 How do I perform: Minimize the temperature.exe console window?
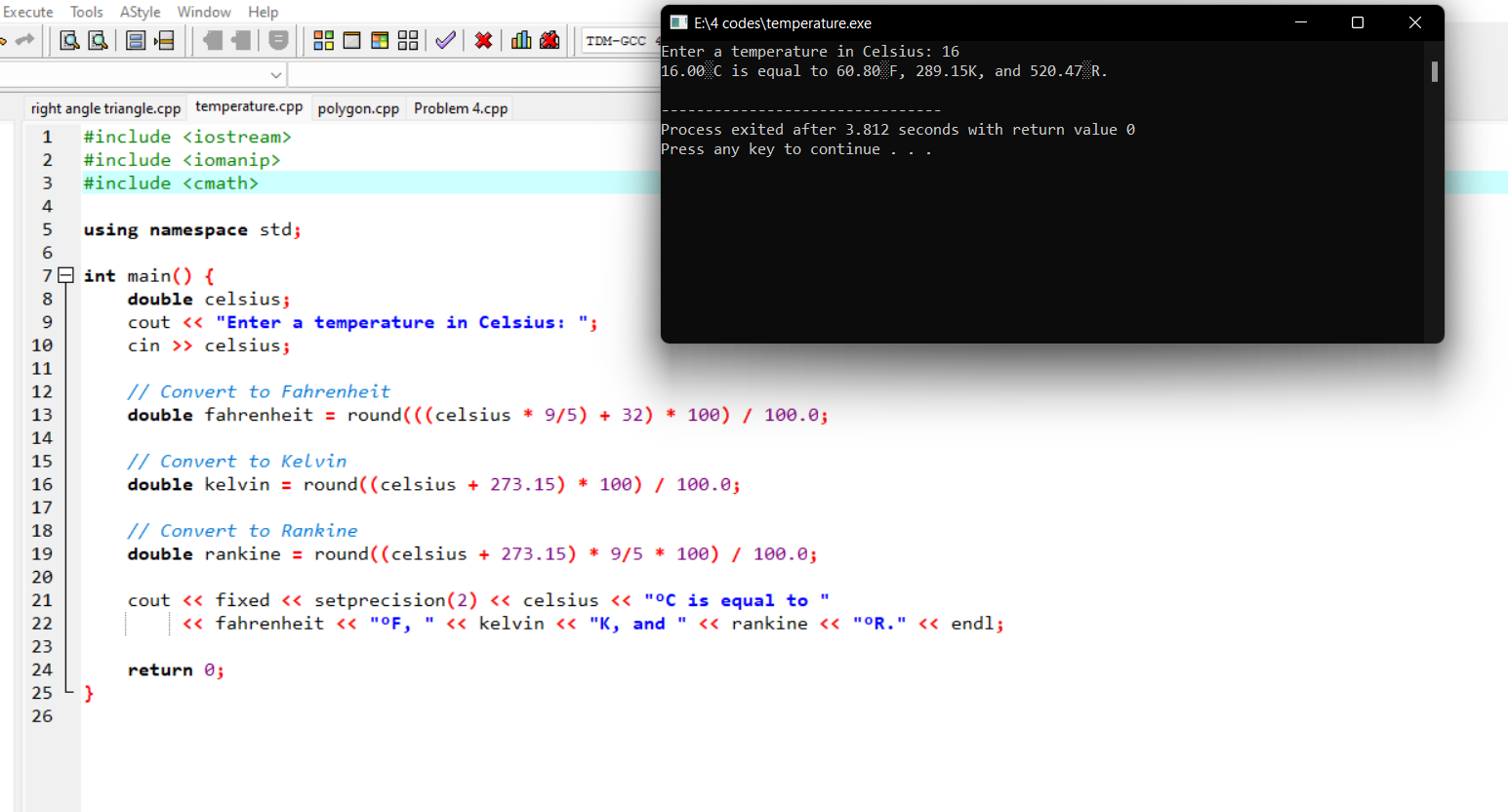click(x=1300, y=22)
